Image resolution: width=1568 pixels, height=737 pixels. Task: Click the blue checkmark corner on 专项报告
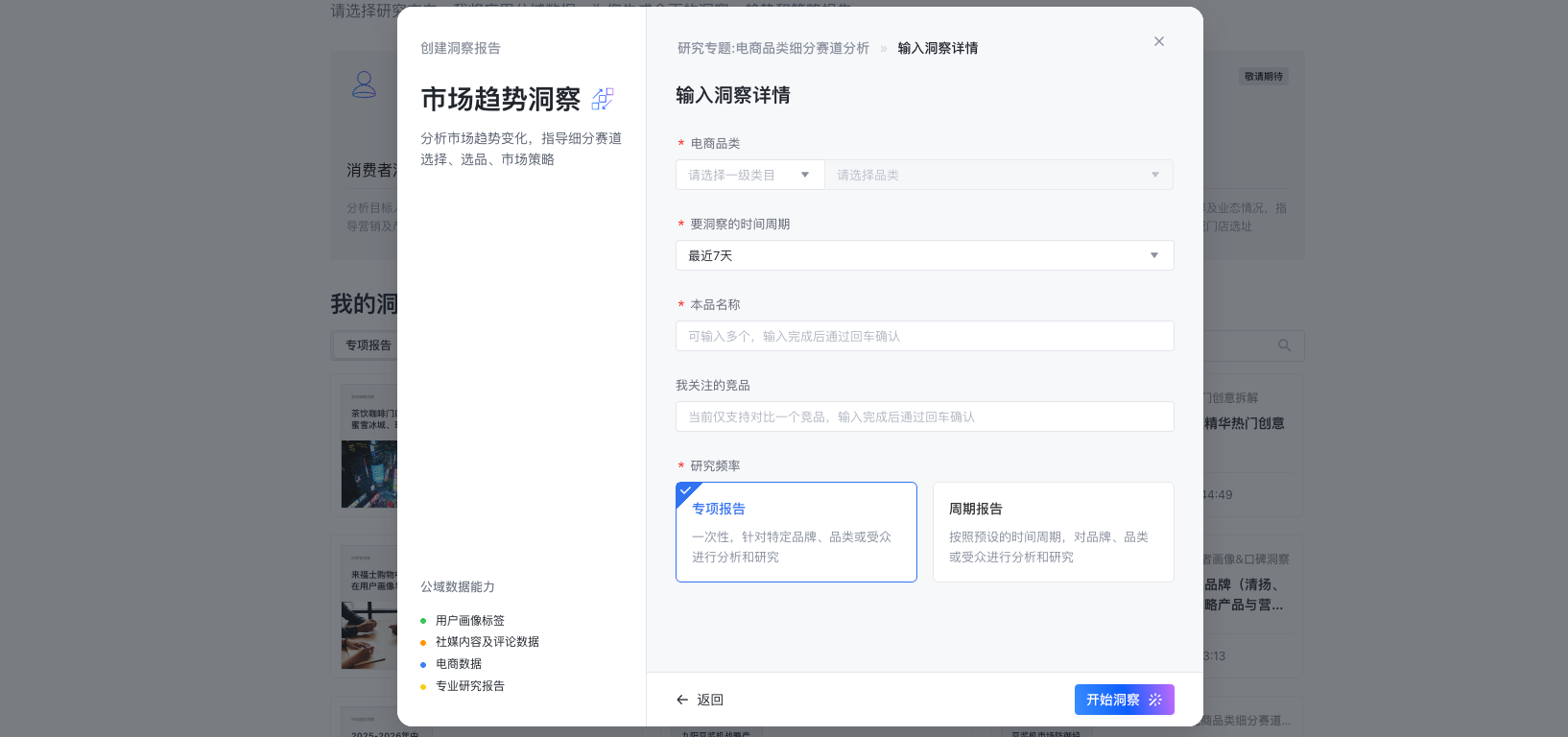pos(685,490)
